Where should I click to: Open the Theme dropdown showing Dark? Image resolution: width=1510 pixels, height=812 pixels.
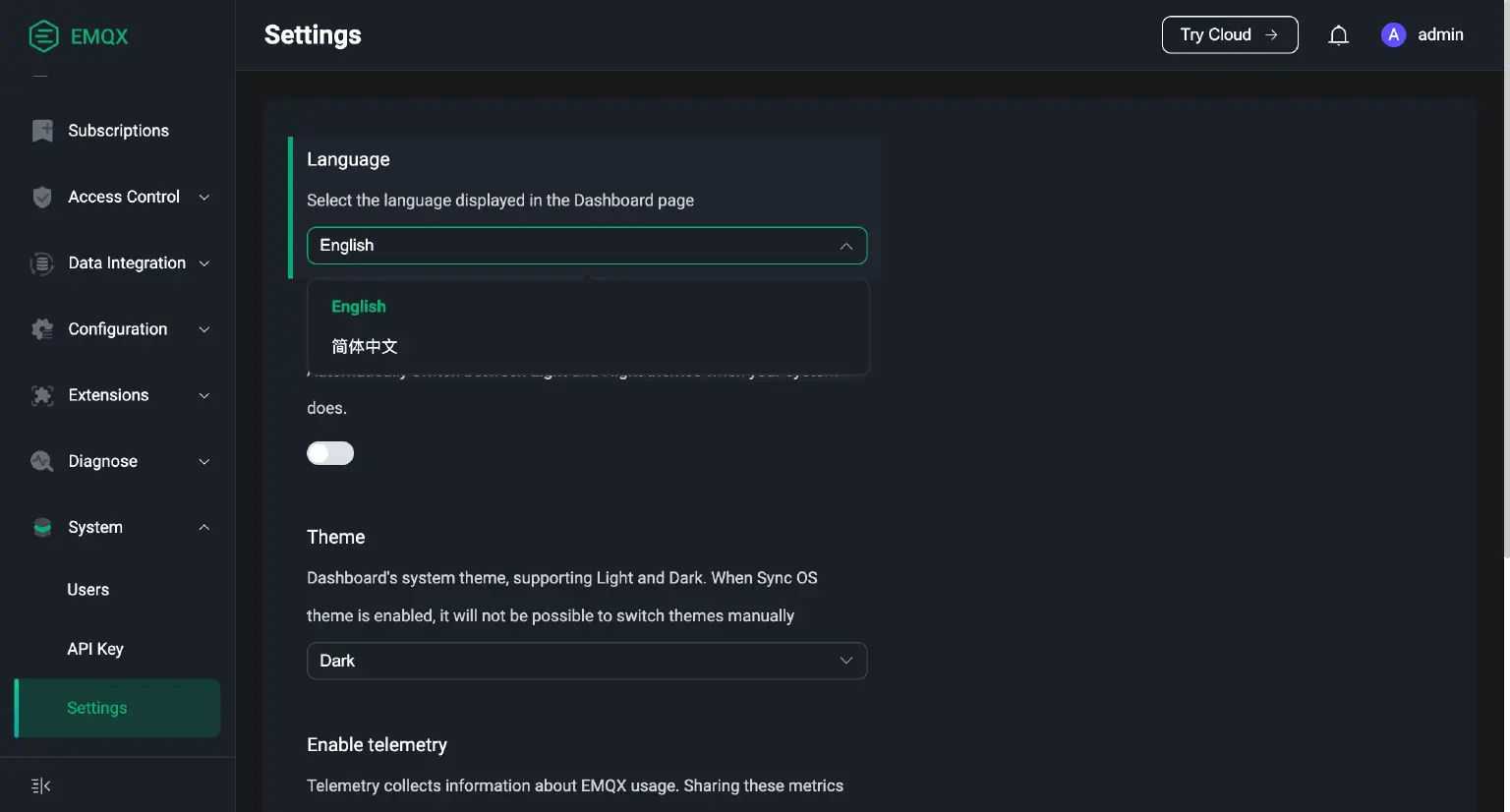click(587, 661)
